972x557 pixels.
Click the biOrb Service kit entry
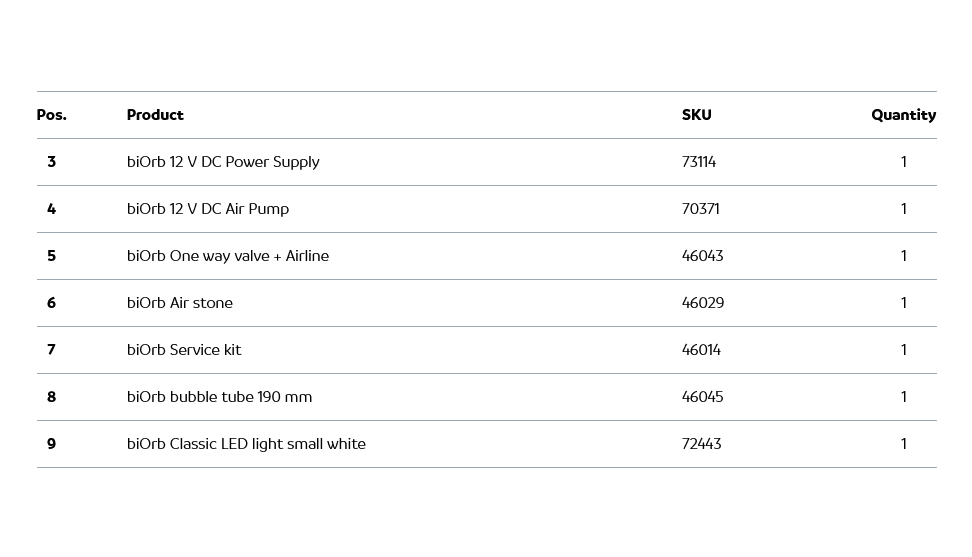tap(184, 350)
